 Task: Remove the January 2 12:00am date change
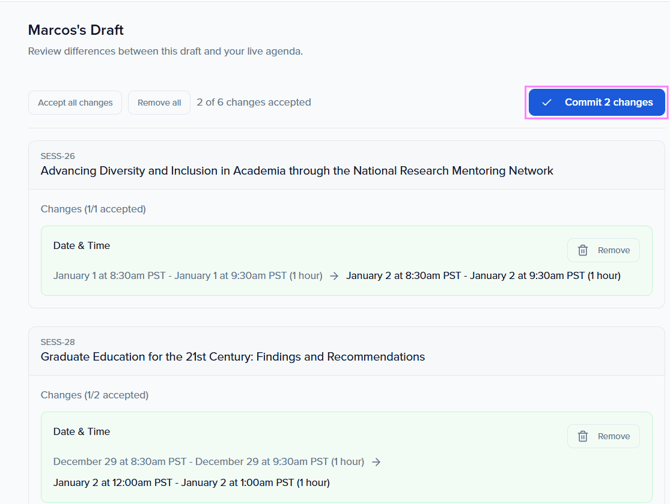pos(603,436)
